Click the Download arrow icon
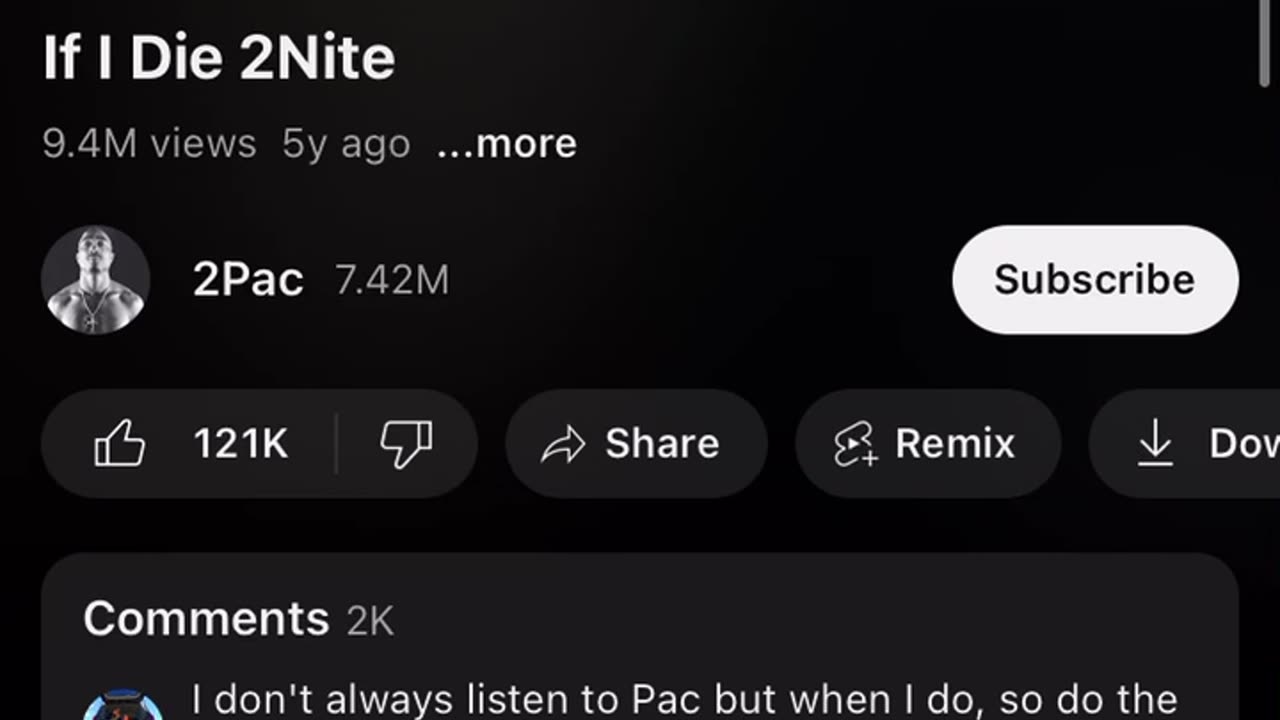This screenshot has height=720, width=1280. coord(1155,443)
